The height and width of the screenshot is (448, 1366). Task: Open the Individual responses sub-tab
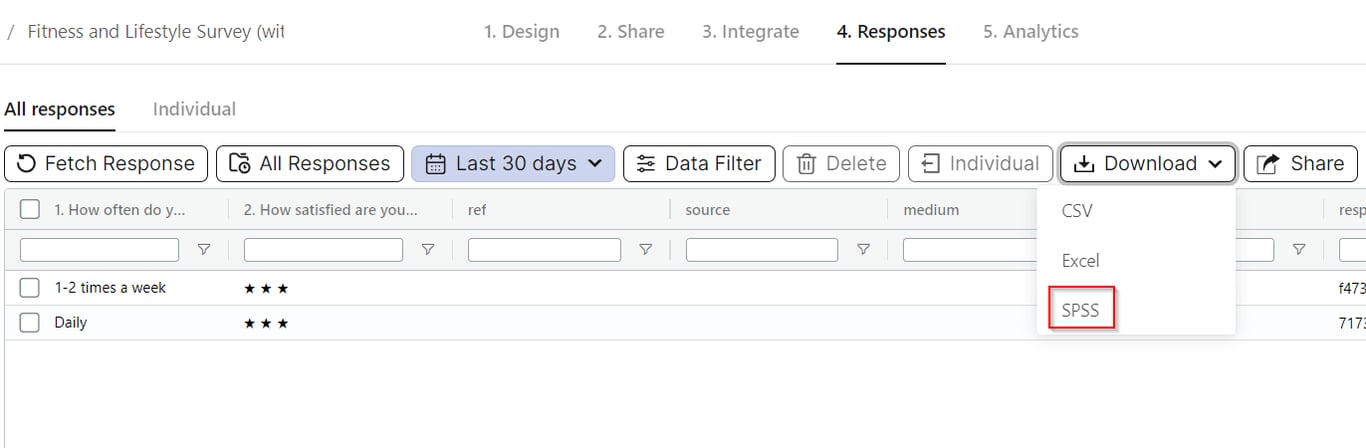[x=194, y=109]
